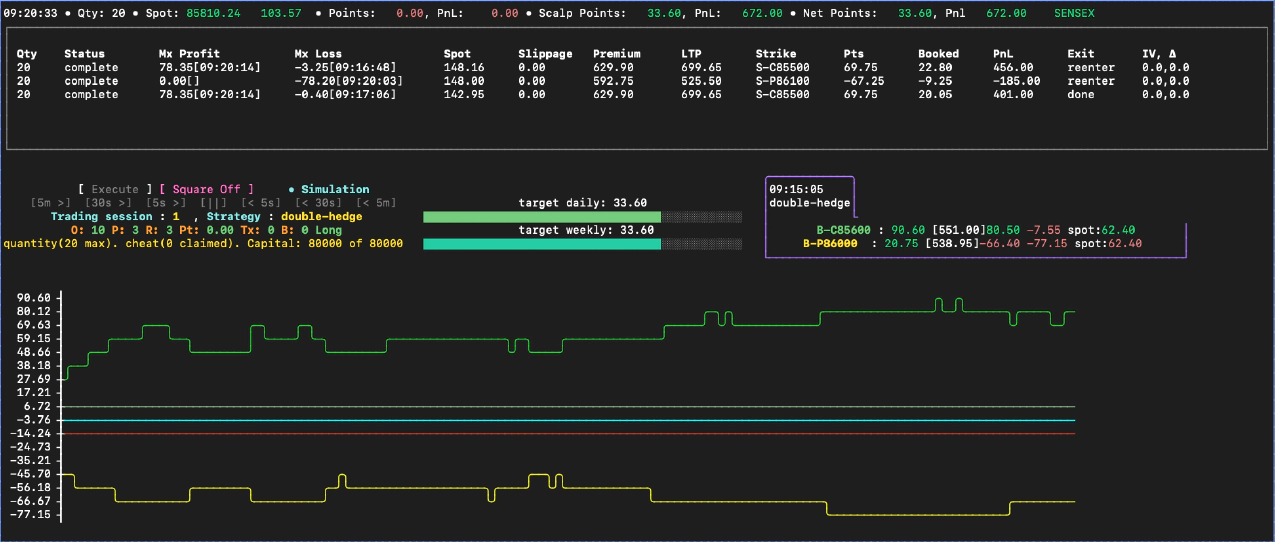Screen dimensions: 1275x542
Task: Step back 5 seconds with [< 5s]
Action: click(x=261, y=203)
